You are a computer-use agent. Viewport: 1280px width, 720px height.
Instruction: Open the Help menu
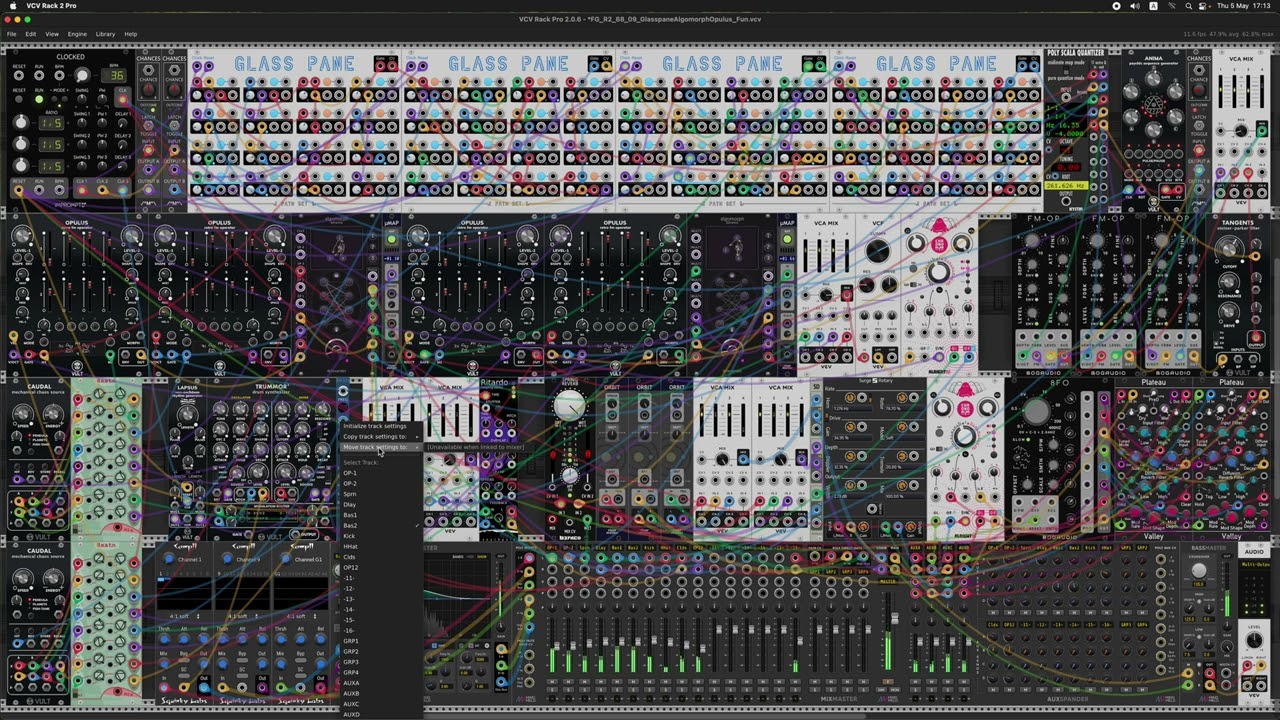pos(130,34)
